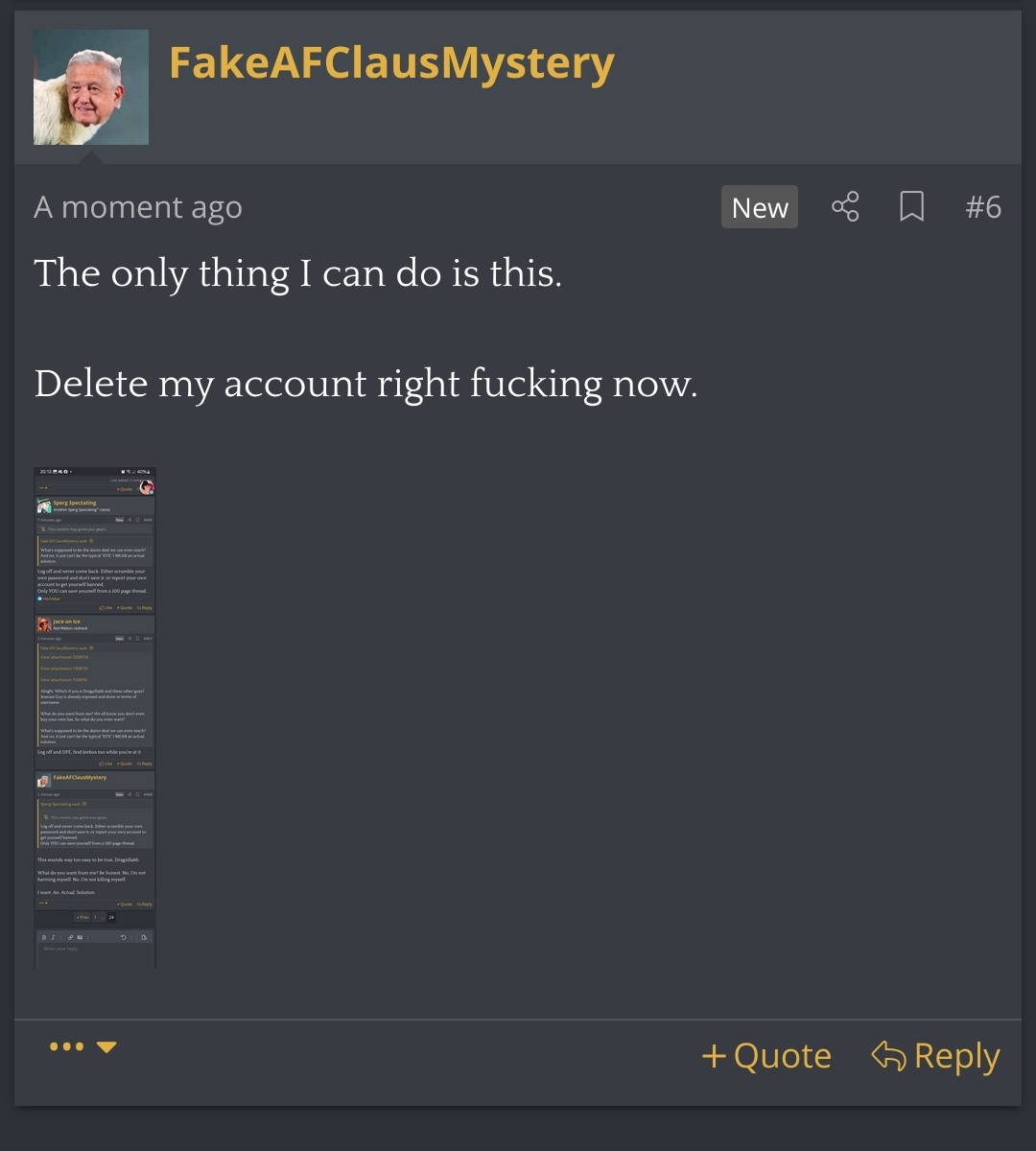Reply to FakeAFClausMystery's post
Screen dimensions: 1036x1151
[935, 1056]
